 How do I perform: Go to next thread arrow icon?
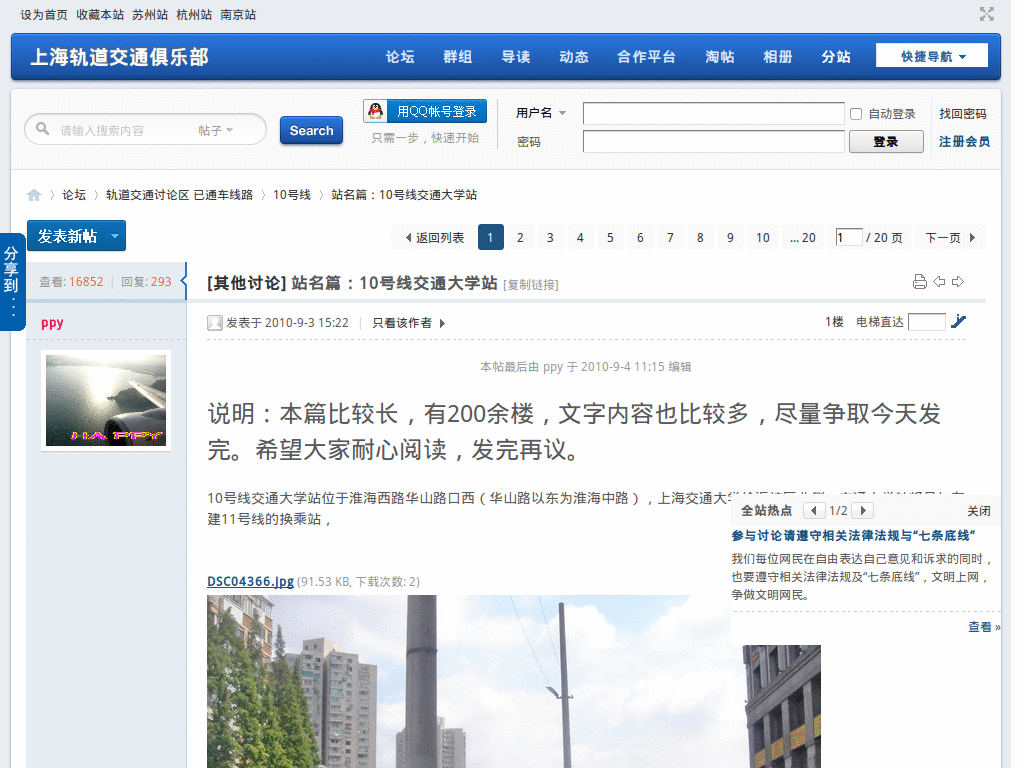coord(957,281)
